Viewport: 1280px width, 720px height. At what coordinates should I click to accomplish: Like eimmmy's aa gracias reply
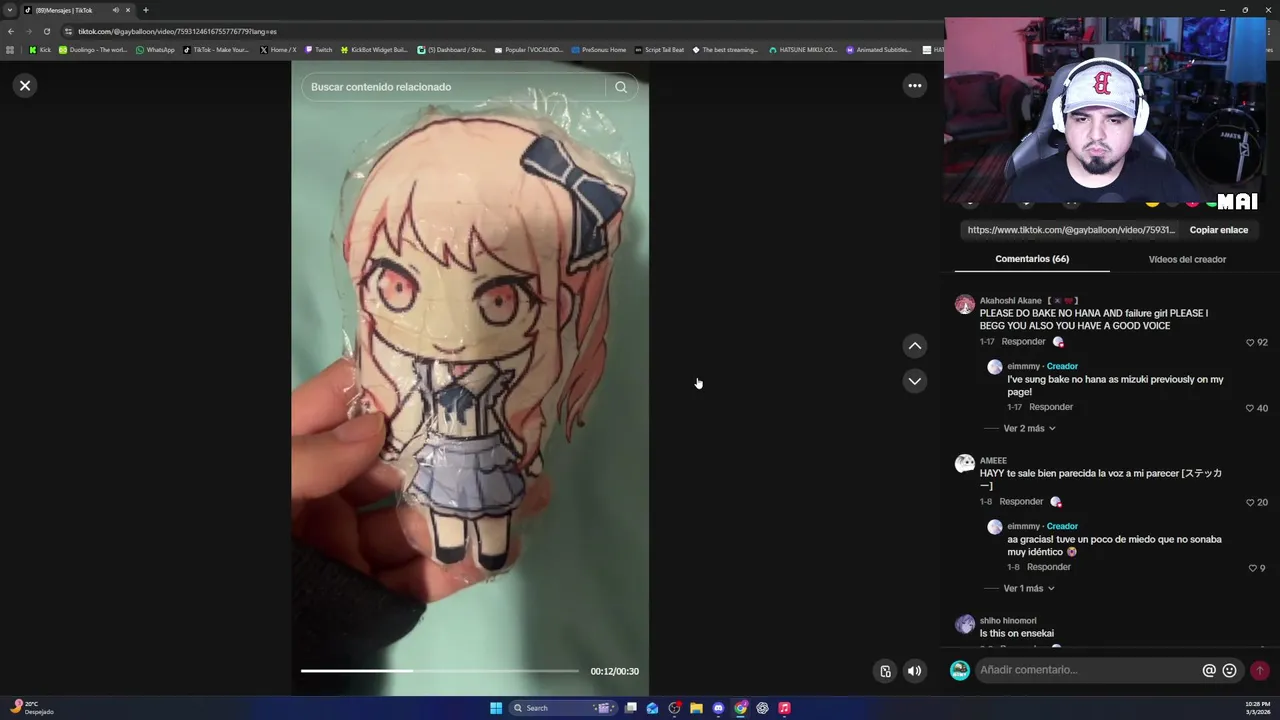pos(1252,568)
